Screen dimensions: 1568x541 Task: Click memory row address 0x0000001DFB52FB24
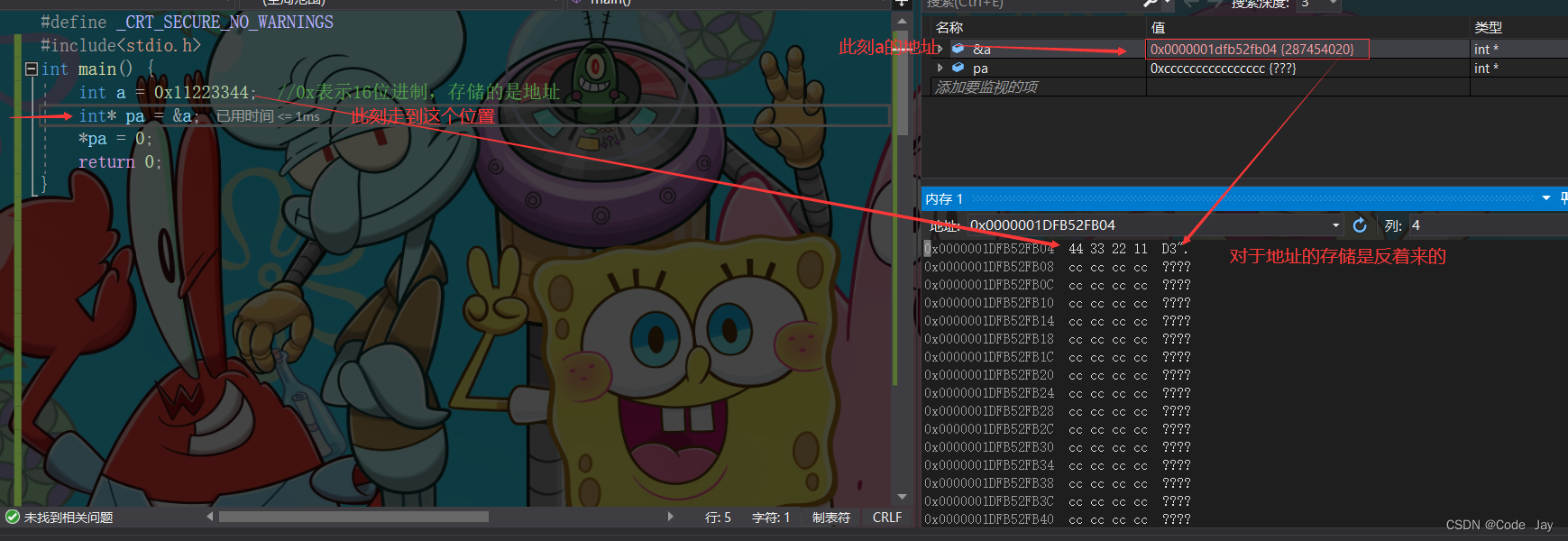(x=989, y=393)
